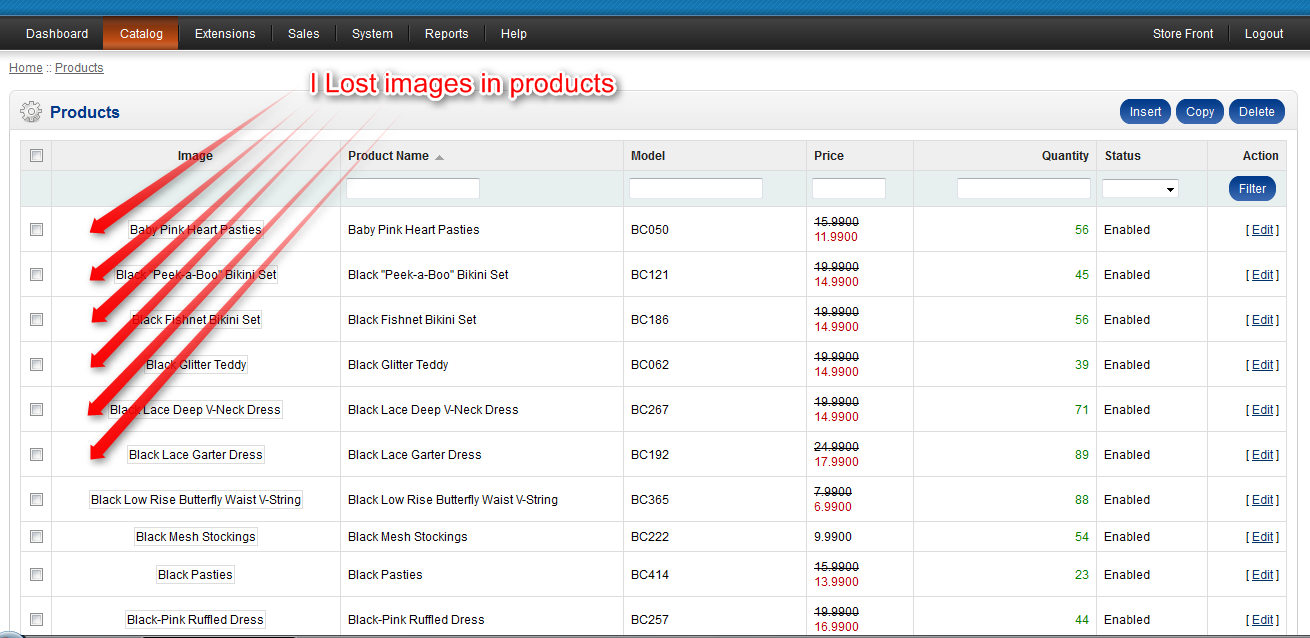Viewport: 1310px width, 638px height.
Task: Select checkbox for Black "Peek-a-Boo" Bikini Set
Action: (36, 274)
